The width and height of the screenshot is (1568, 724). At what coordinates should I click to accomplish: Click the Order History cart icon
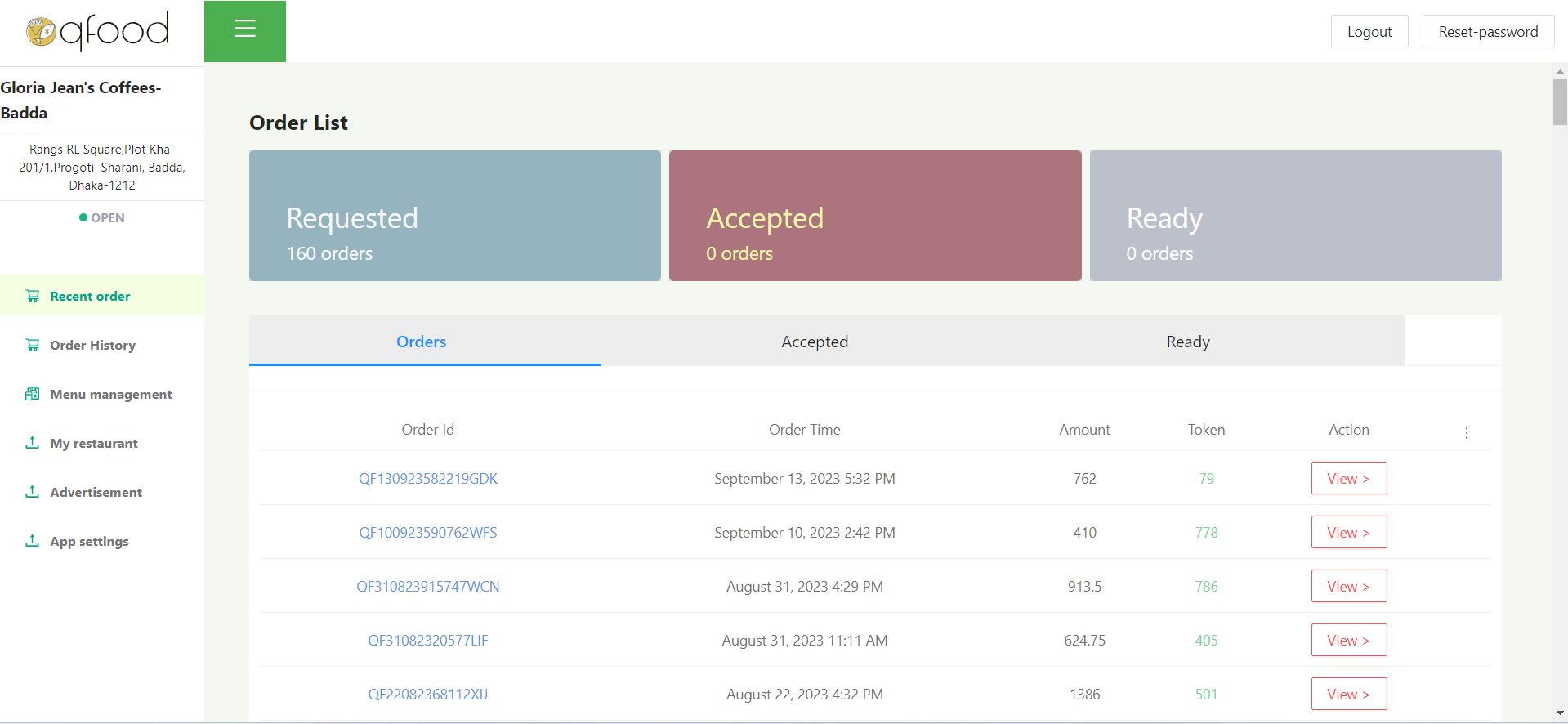[33, 345]
